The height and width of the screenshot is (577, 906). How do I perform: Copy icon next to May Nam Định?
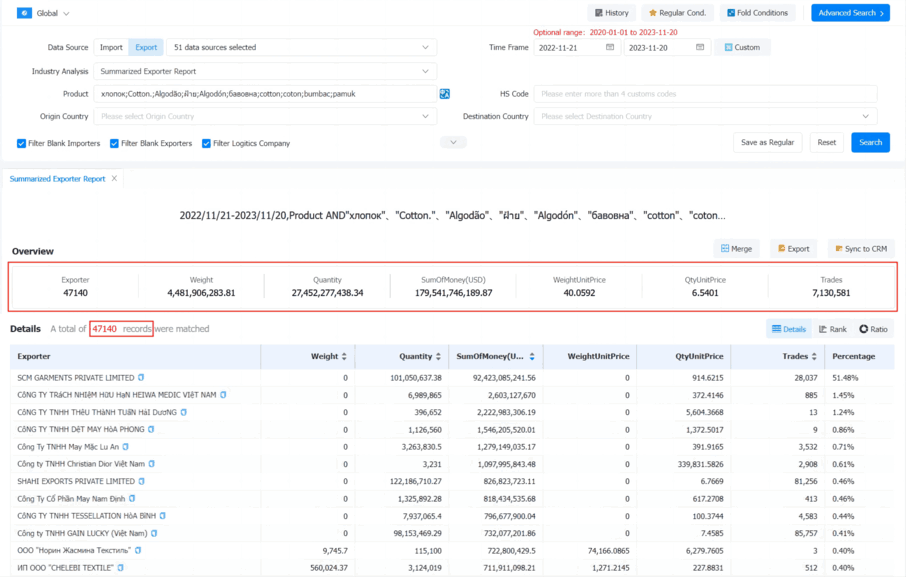click(132, 498)
